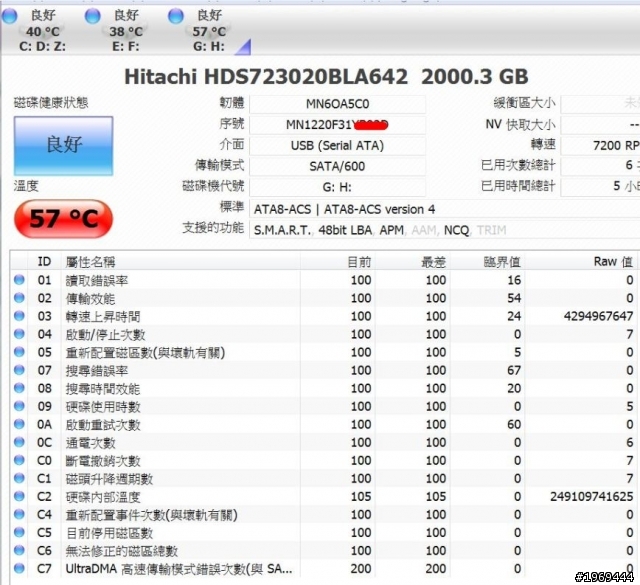Select the 轉速上昇時間 attribute row
Screen dimensions: 640x585
point(323,316)
